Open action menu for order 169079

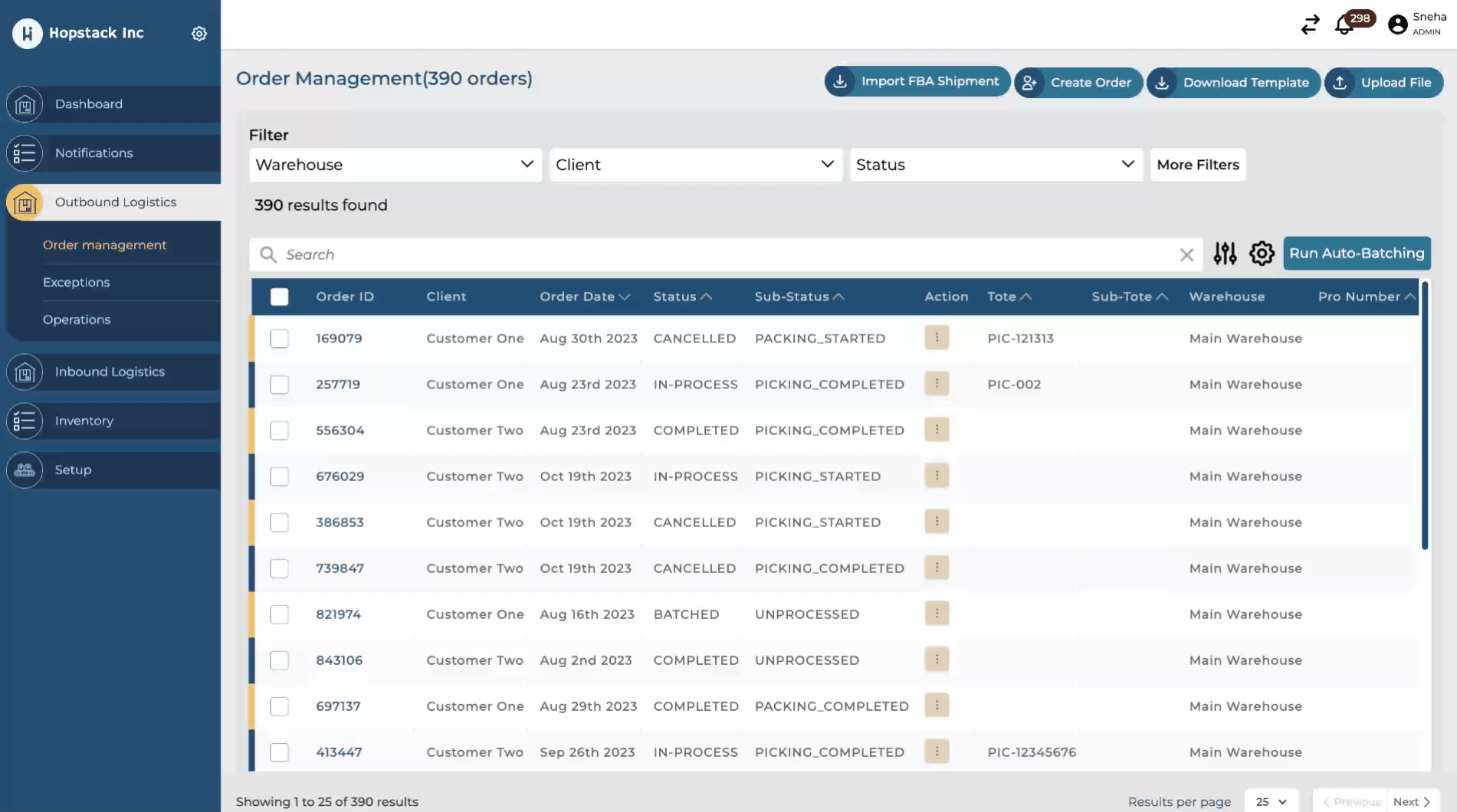[x=937, y=338]
